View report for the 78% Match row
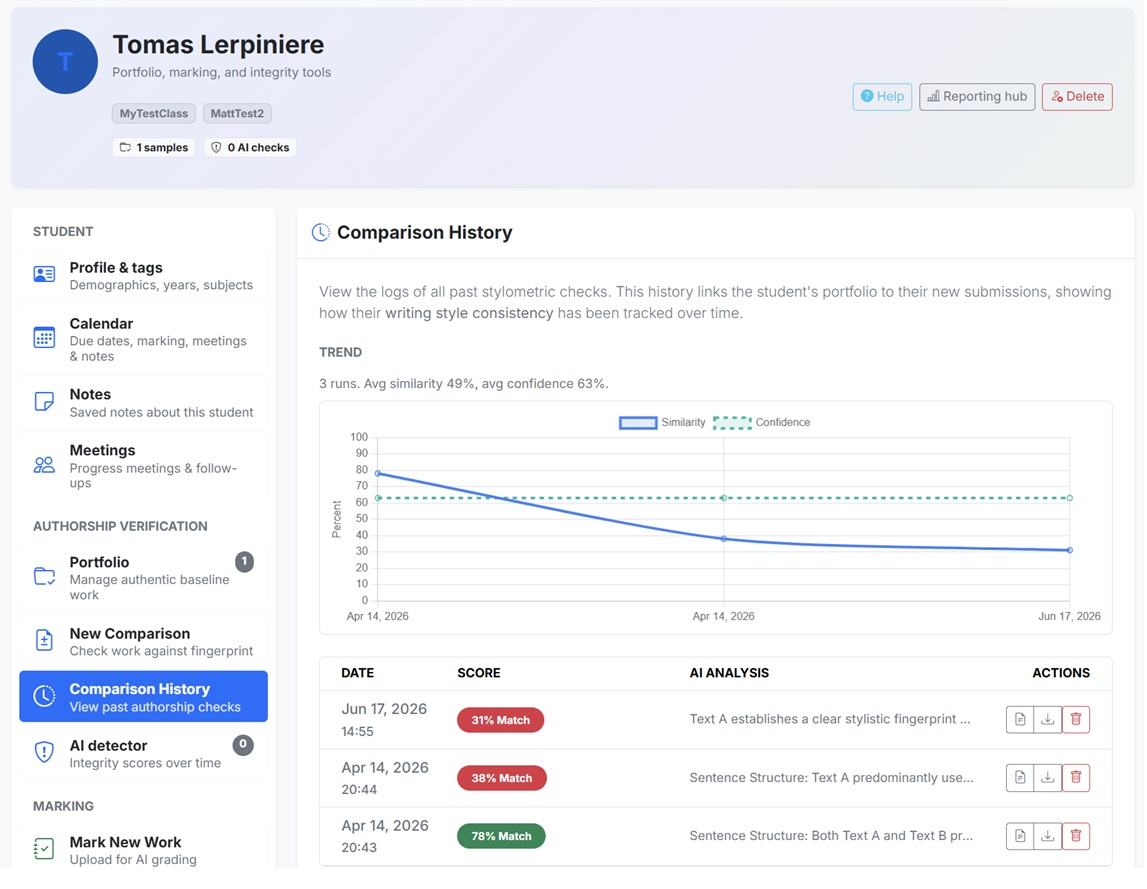The height and width of the screenshot is (889, 1147). pyautogui.click(x=1020, y=836)
